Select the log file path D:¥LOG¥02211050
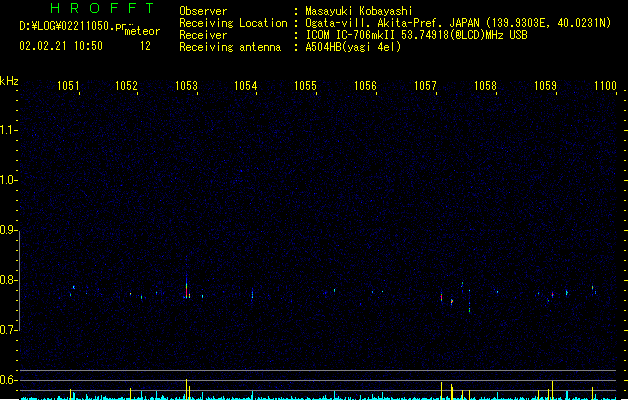629x400 pixels. 77,26
